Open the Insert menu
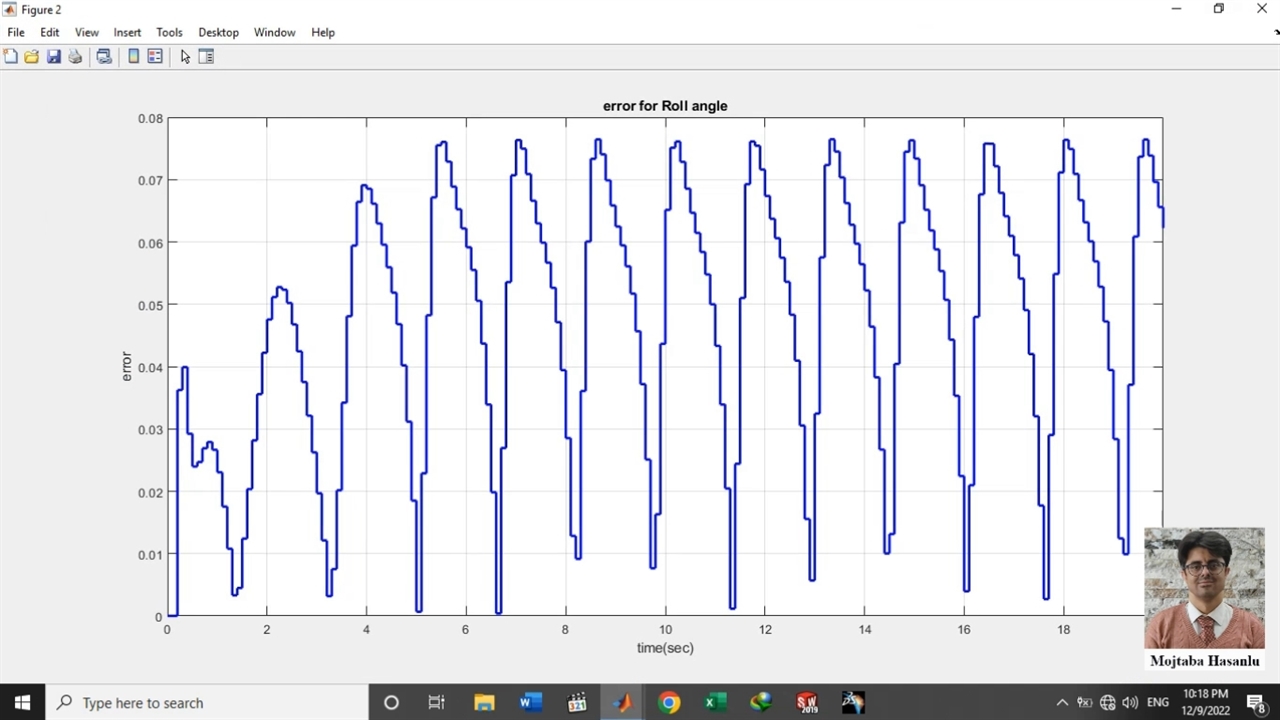Viewport: 1280px width, 720px height. 127,32
